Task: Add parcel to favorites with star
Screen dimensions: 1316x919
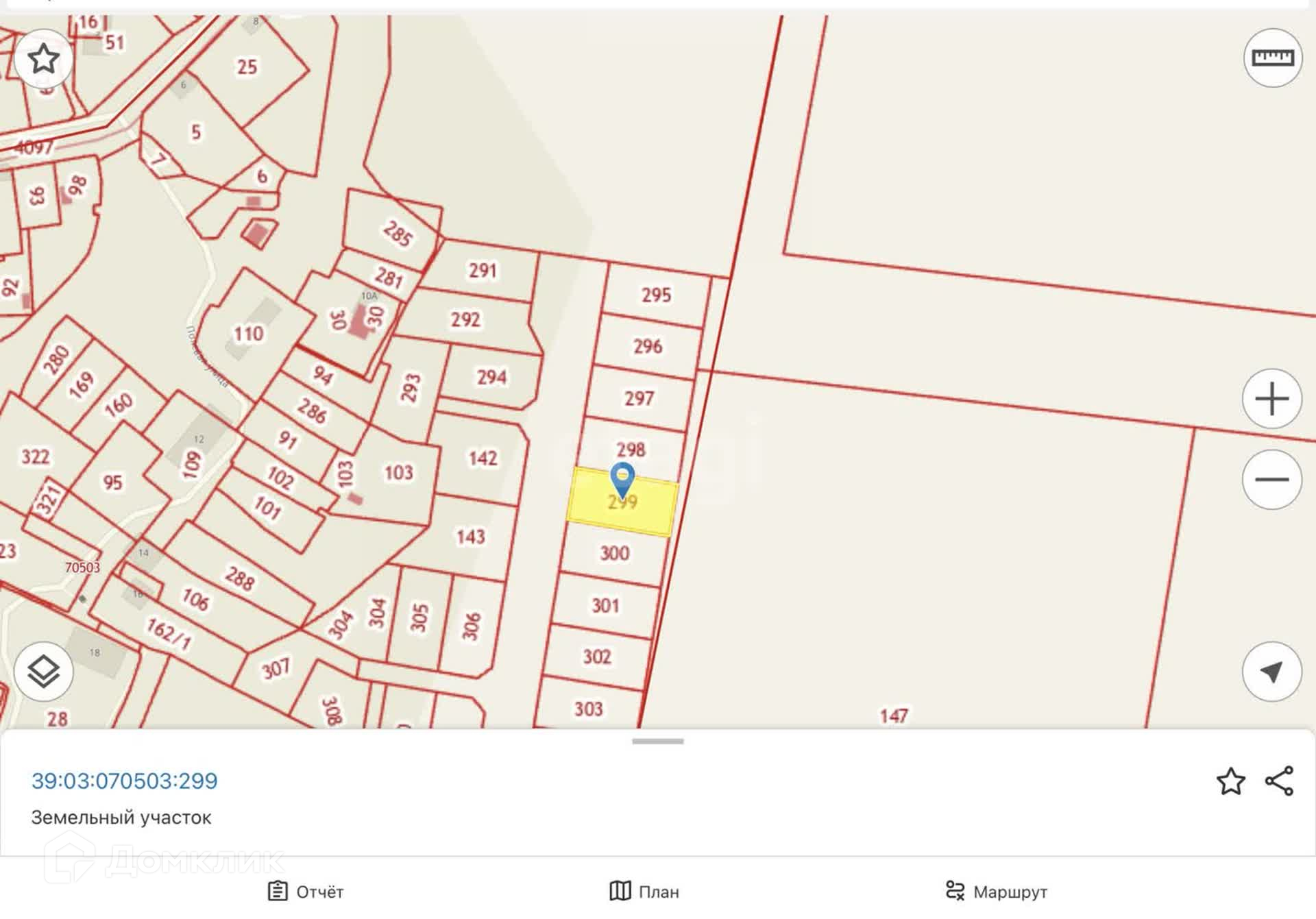Action: click(x=1230, y=781)
